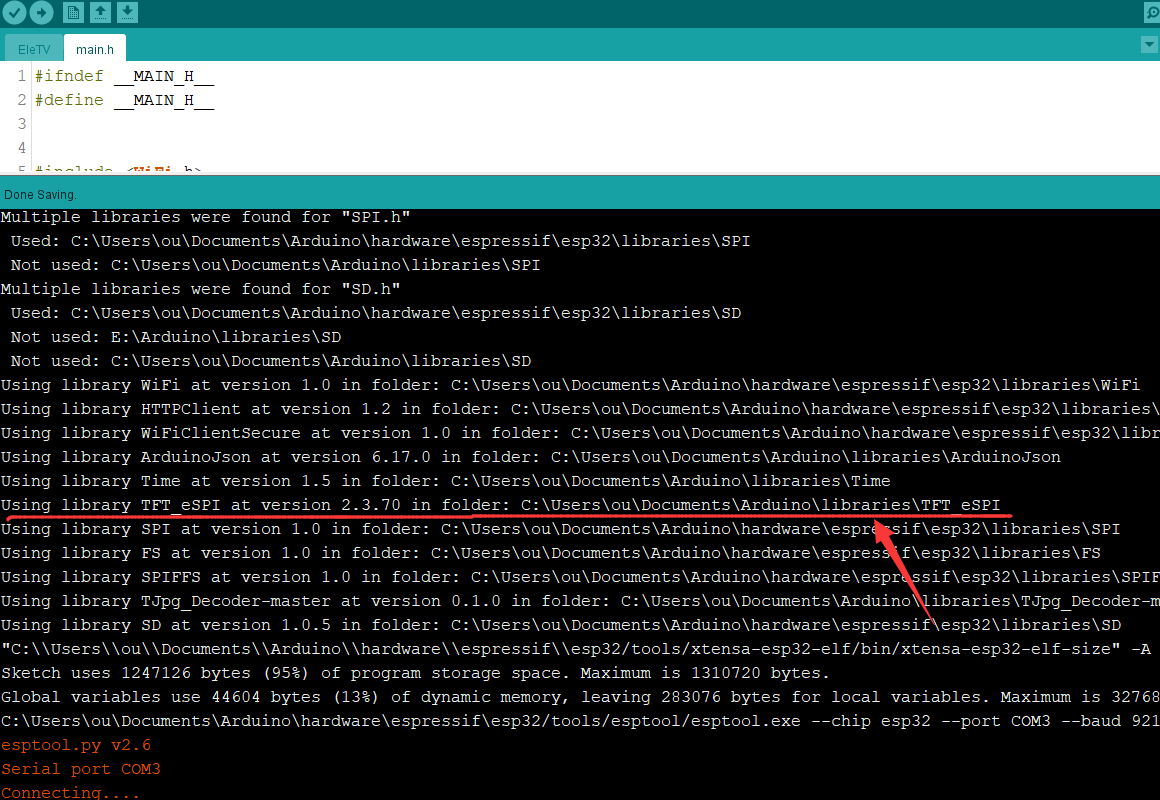Create a new sketch with New icon
Image resolution: width=1160 pixels, height=800 pixels.
[73, 12]
